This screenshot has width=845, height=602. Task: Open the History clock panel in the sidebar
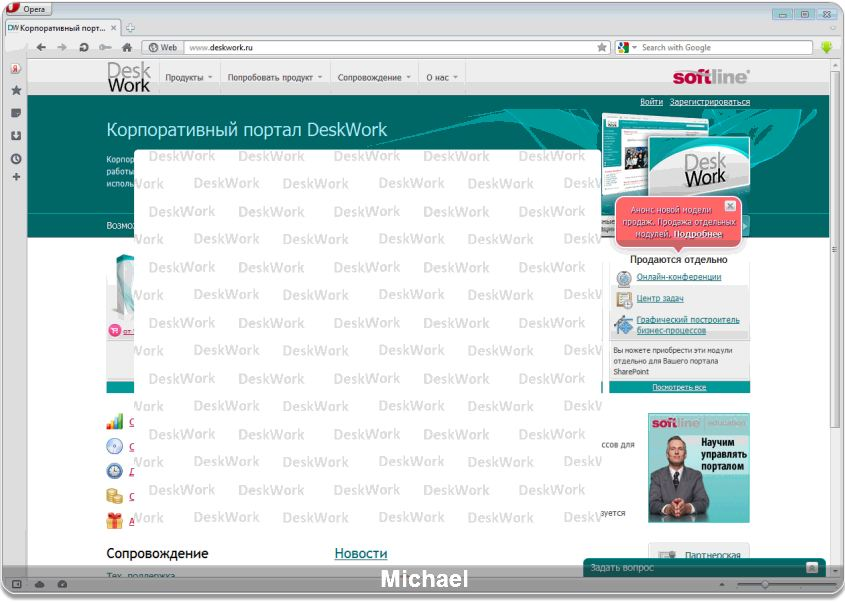tap(16, 159)
